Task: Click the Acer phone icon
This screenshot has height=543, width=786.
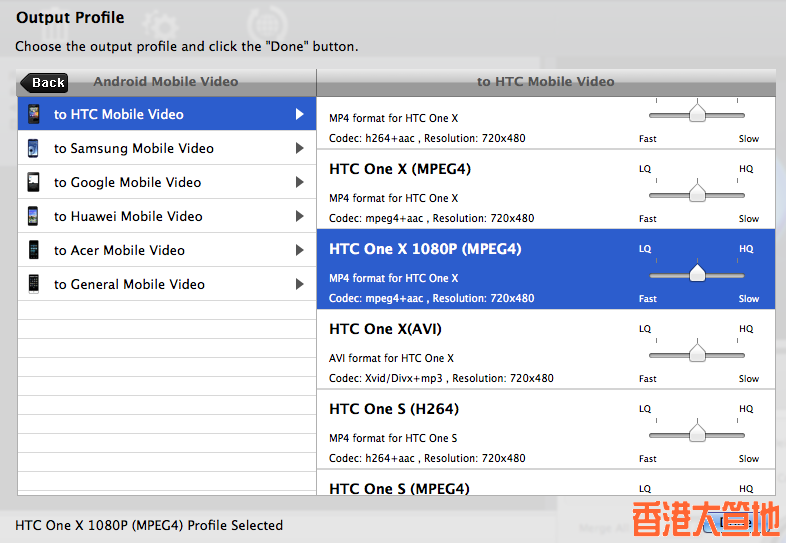Action: (x=34, y=250)
